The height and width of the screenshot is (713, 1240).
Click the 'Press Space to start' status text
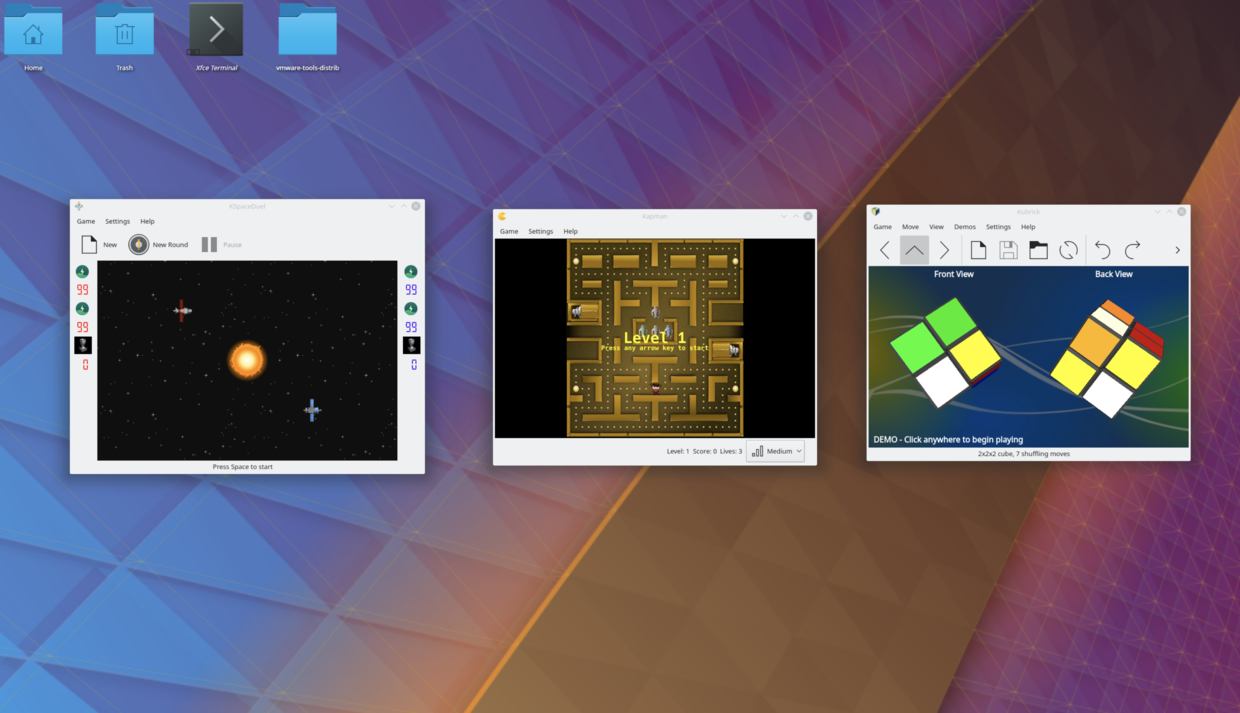pos(243,467)
